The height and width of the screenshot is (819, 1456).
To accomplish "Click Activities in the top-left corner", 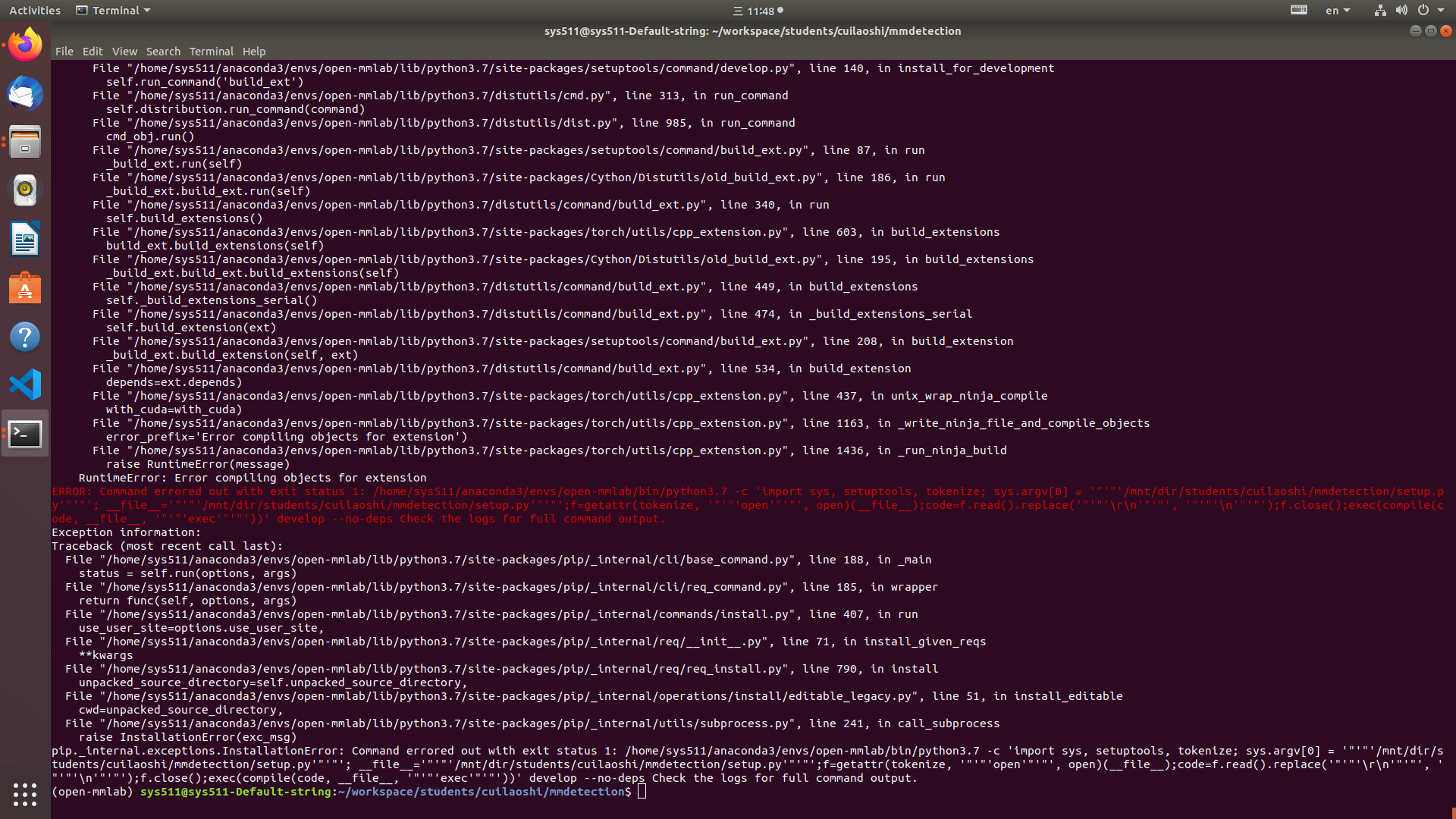I will coord(35,10).
